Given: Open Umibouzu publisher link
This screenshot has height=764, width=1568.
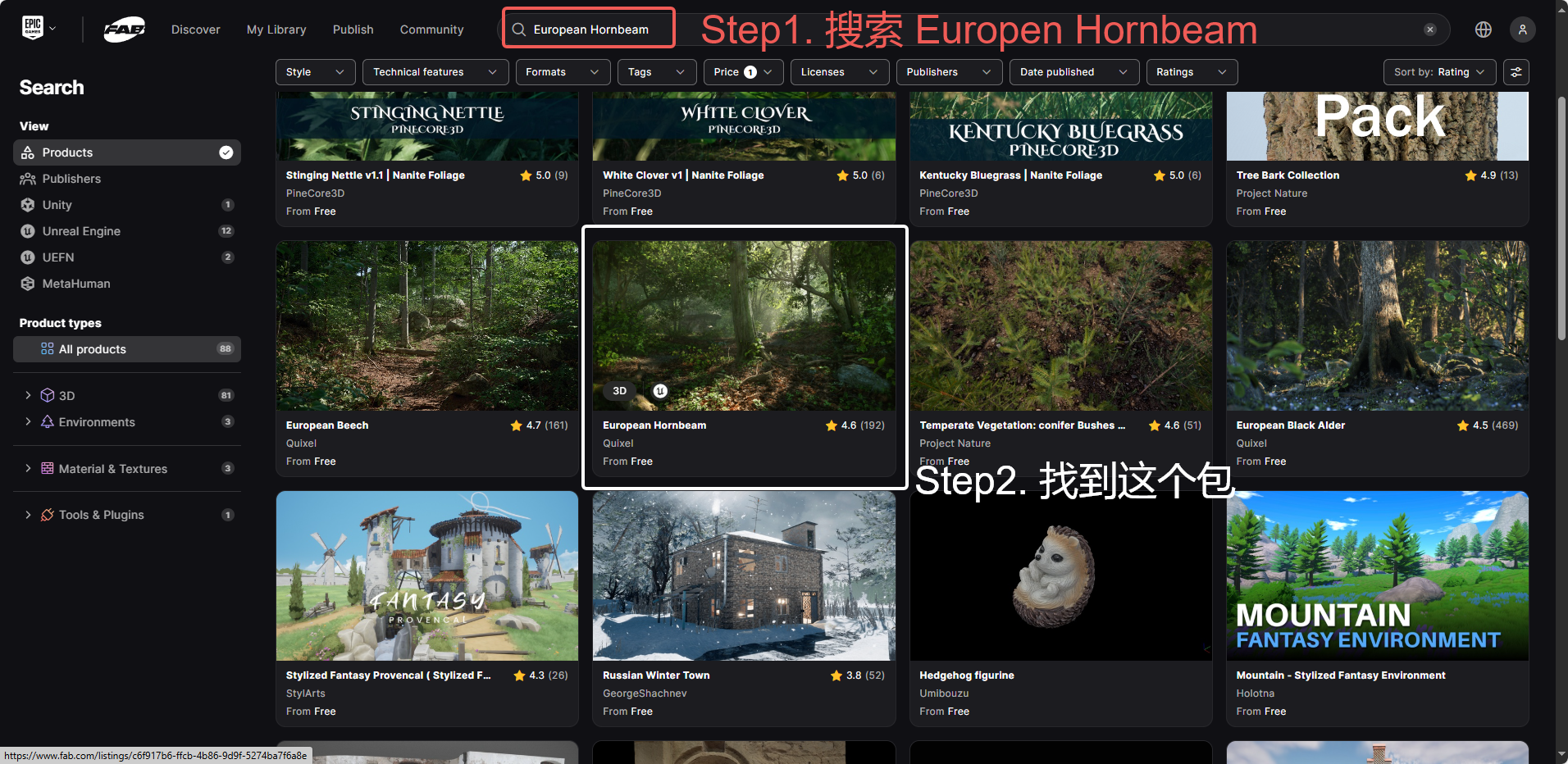Looking at the screenshot, I should (x=944, y=694).
